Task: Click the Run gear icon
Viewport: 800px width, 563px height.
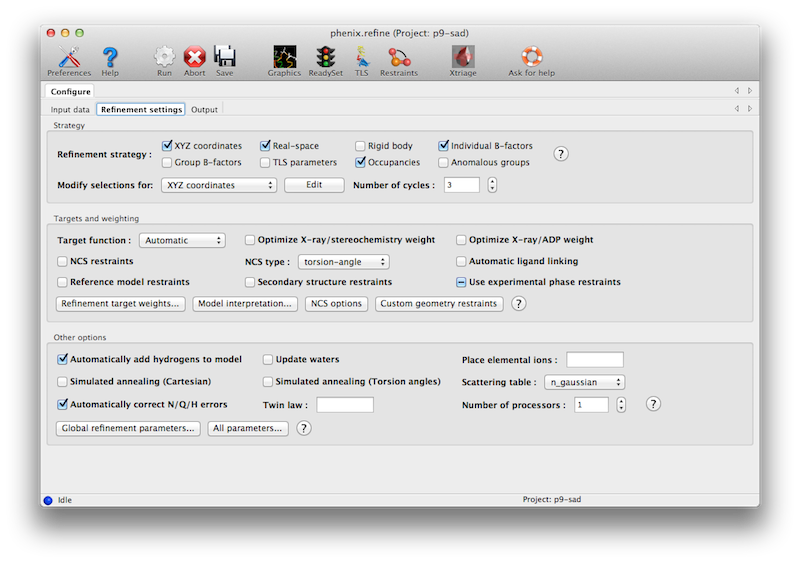Action: 164,58
